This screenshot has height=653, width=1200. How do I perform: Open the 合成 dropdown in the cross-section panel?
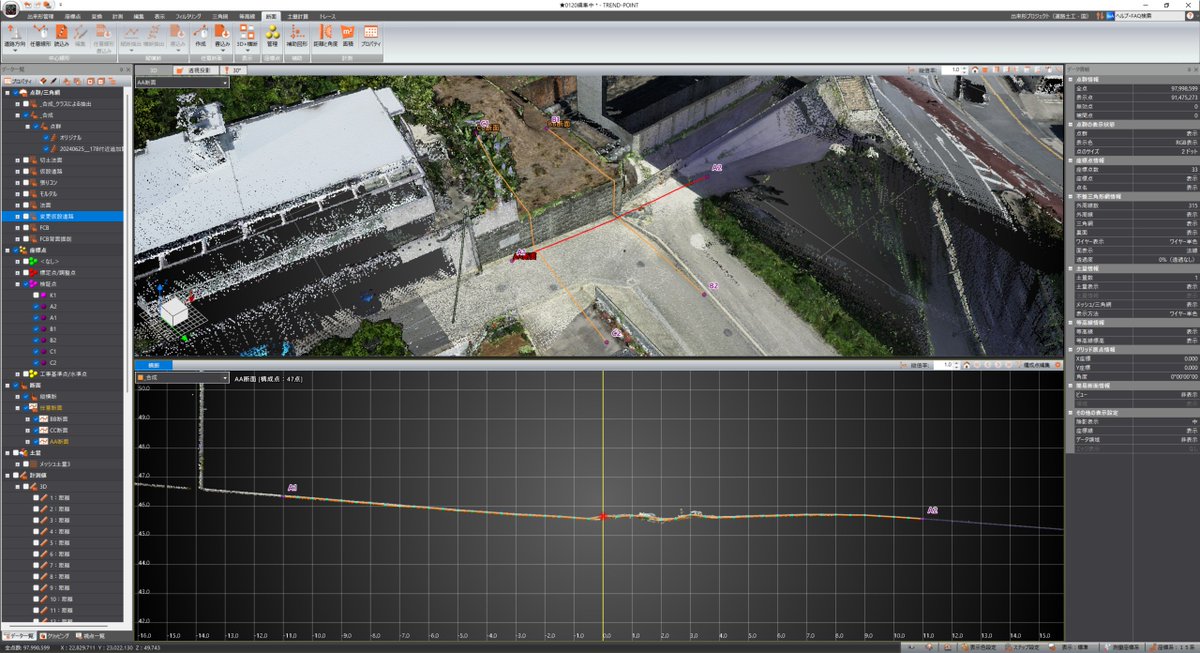pos(182,379)
